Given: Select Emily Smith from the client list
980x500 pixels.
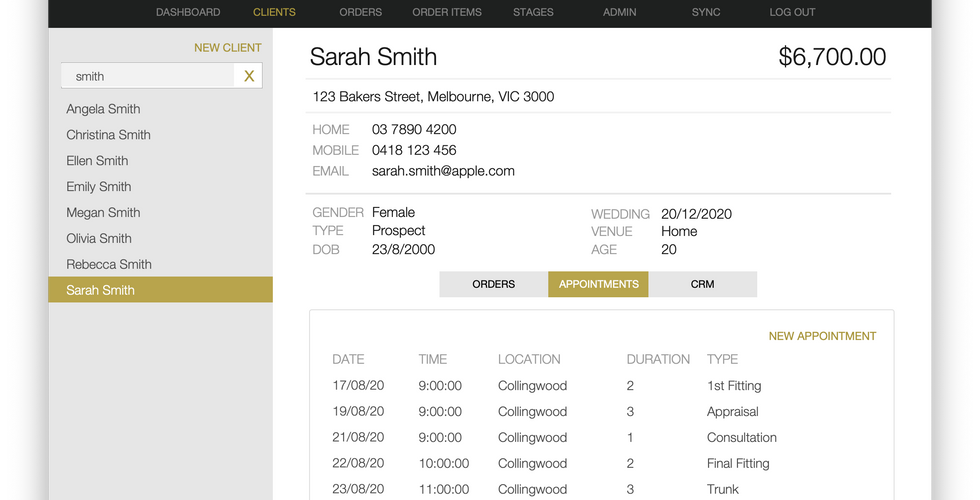Looking at the screenshot, I should [99, 186].
